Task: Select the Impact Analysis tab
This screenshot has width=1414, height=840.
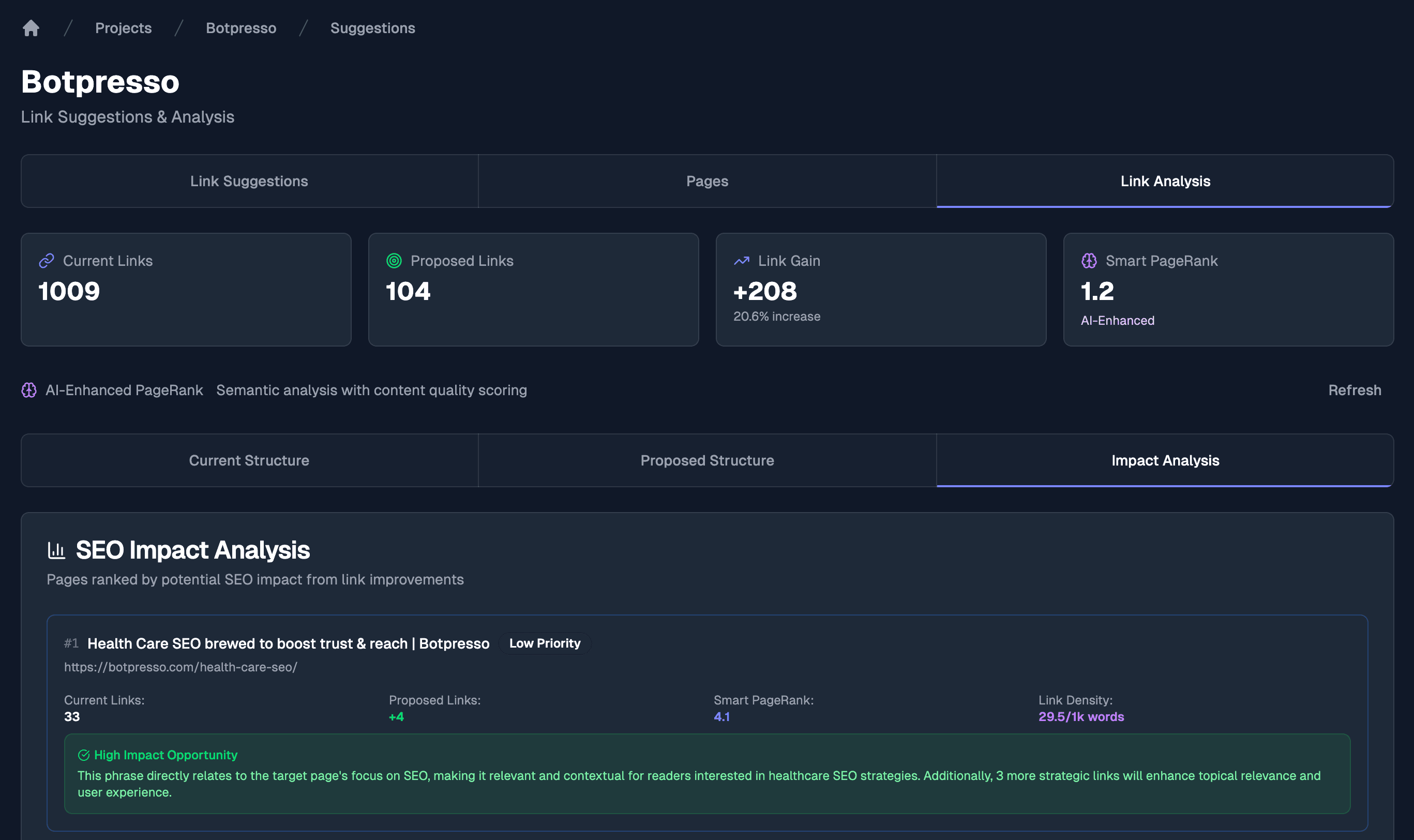Action: 1165,460
